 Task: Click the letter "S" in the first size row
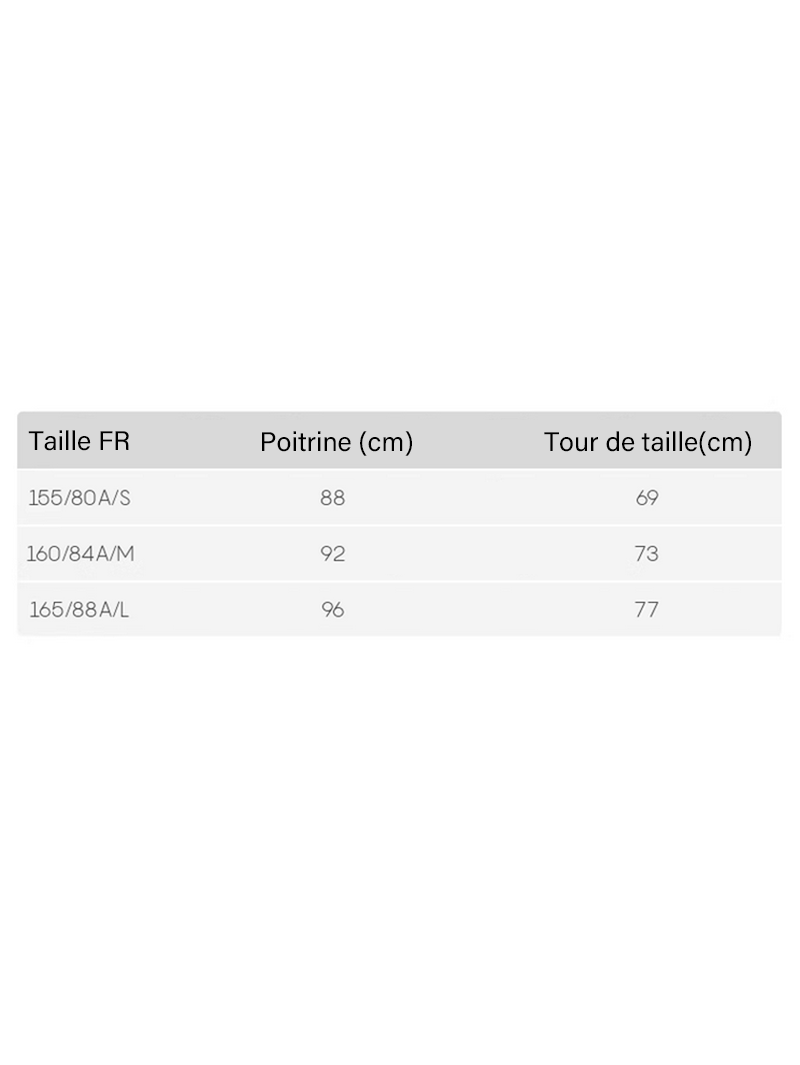click(125, 498)
